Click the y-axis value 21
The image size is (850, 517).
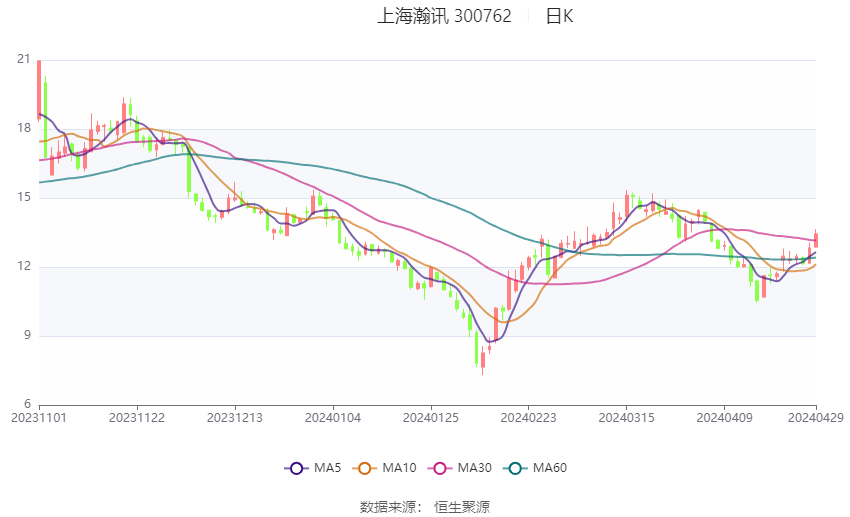coord(24,59)
